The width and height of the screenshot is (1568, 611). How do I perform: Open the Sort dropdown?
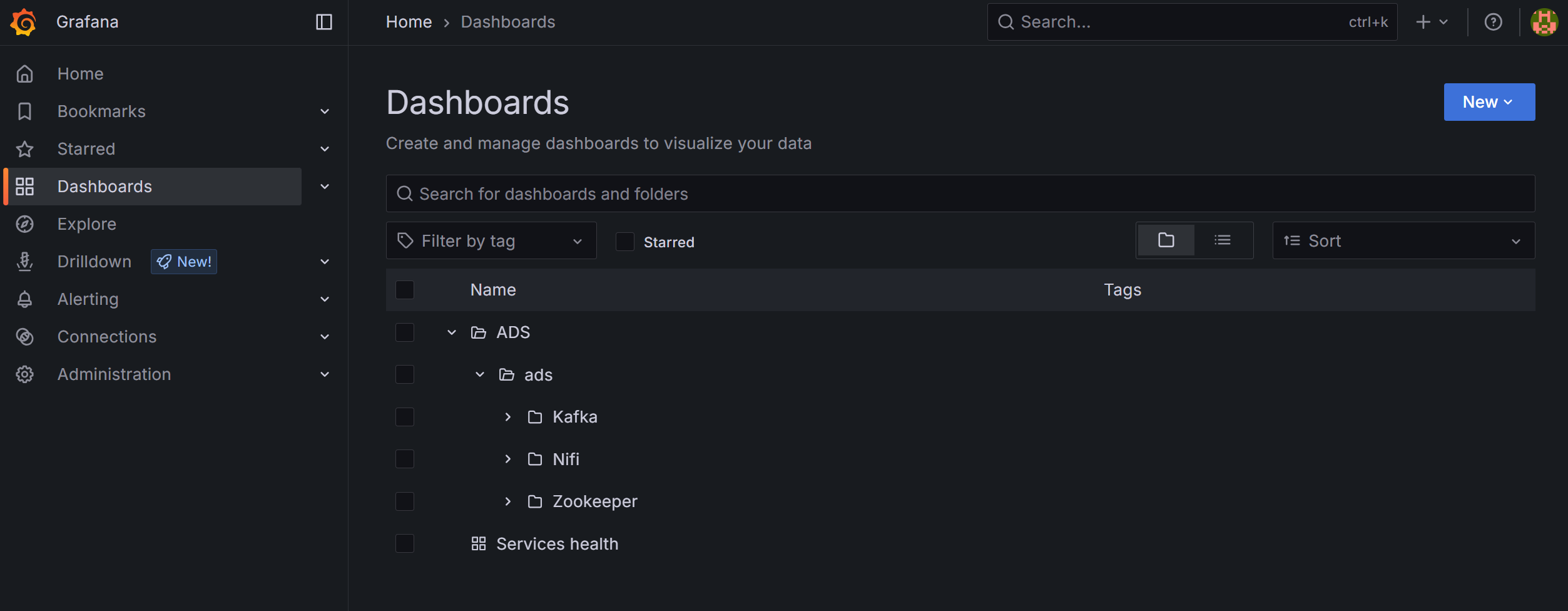1403,241
